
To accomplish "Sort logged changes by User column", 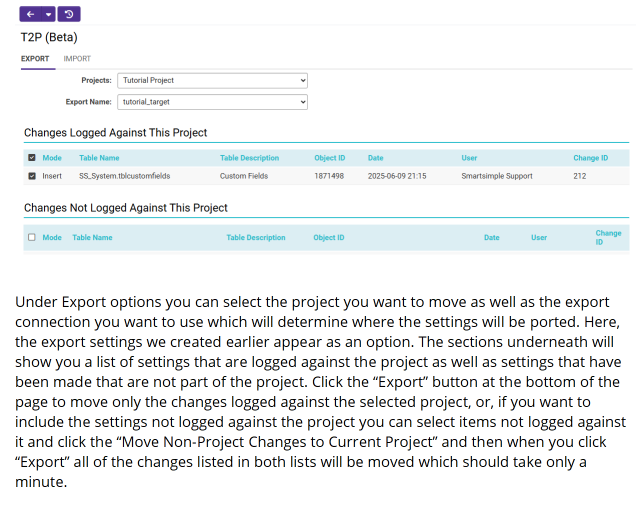I will tap(469, 158).
